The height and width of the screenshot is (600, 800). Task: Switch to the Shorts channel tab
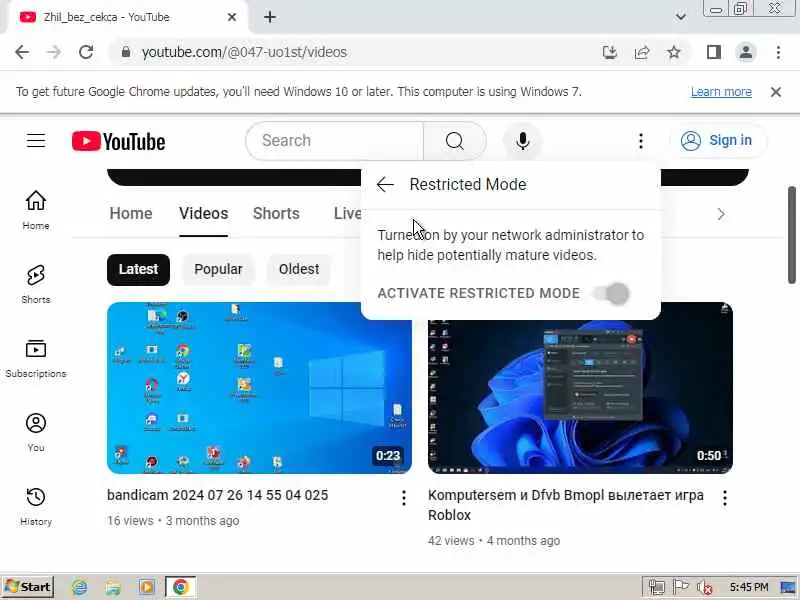pos(276,213)
